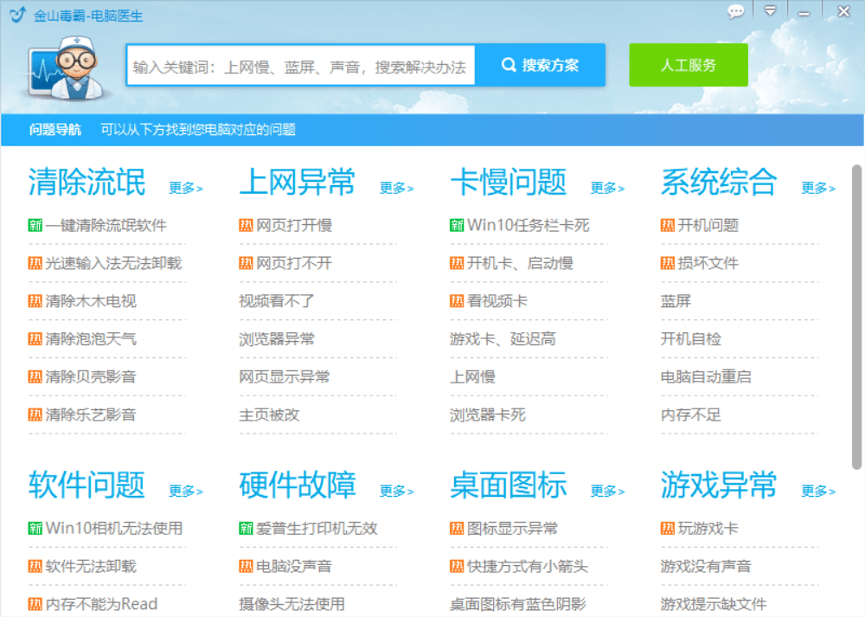The image size is (866, 618).
Task: Click the green 人工服务 button
Action: point(688,65)
